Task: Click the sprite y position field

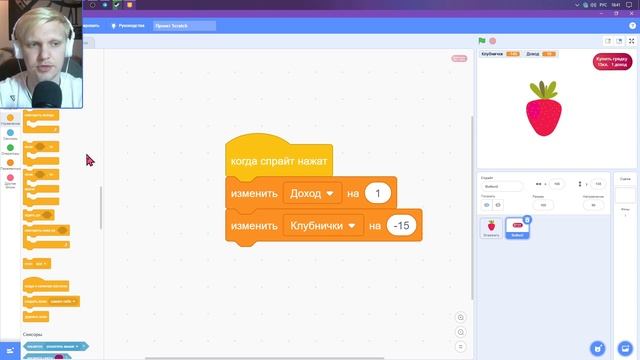Action: tap(598, 184)
